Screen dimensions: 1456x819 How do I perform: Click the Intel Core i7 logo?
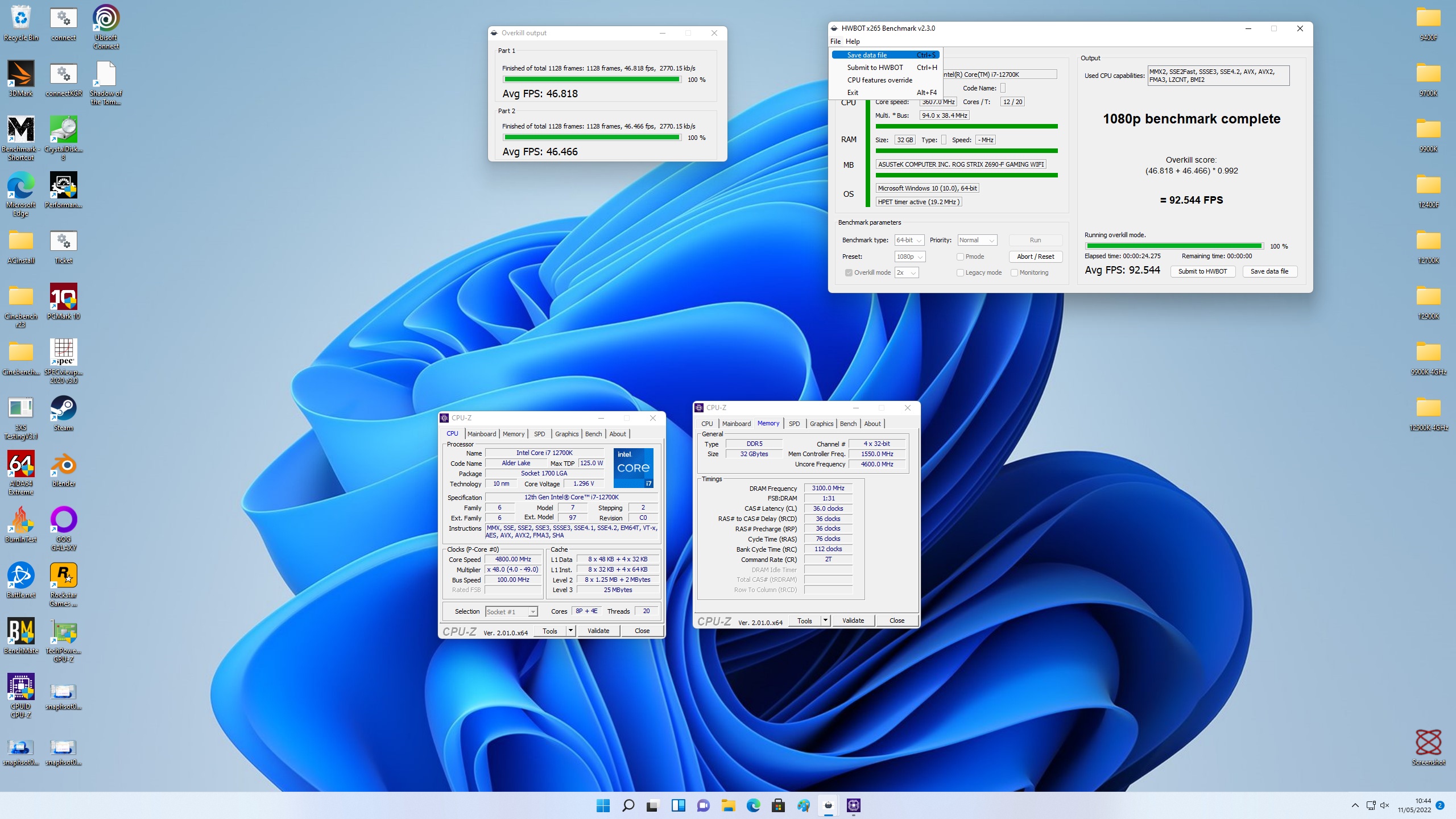633,468
